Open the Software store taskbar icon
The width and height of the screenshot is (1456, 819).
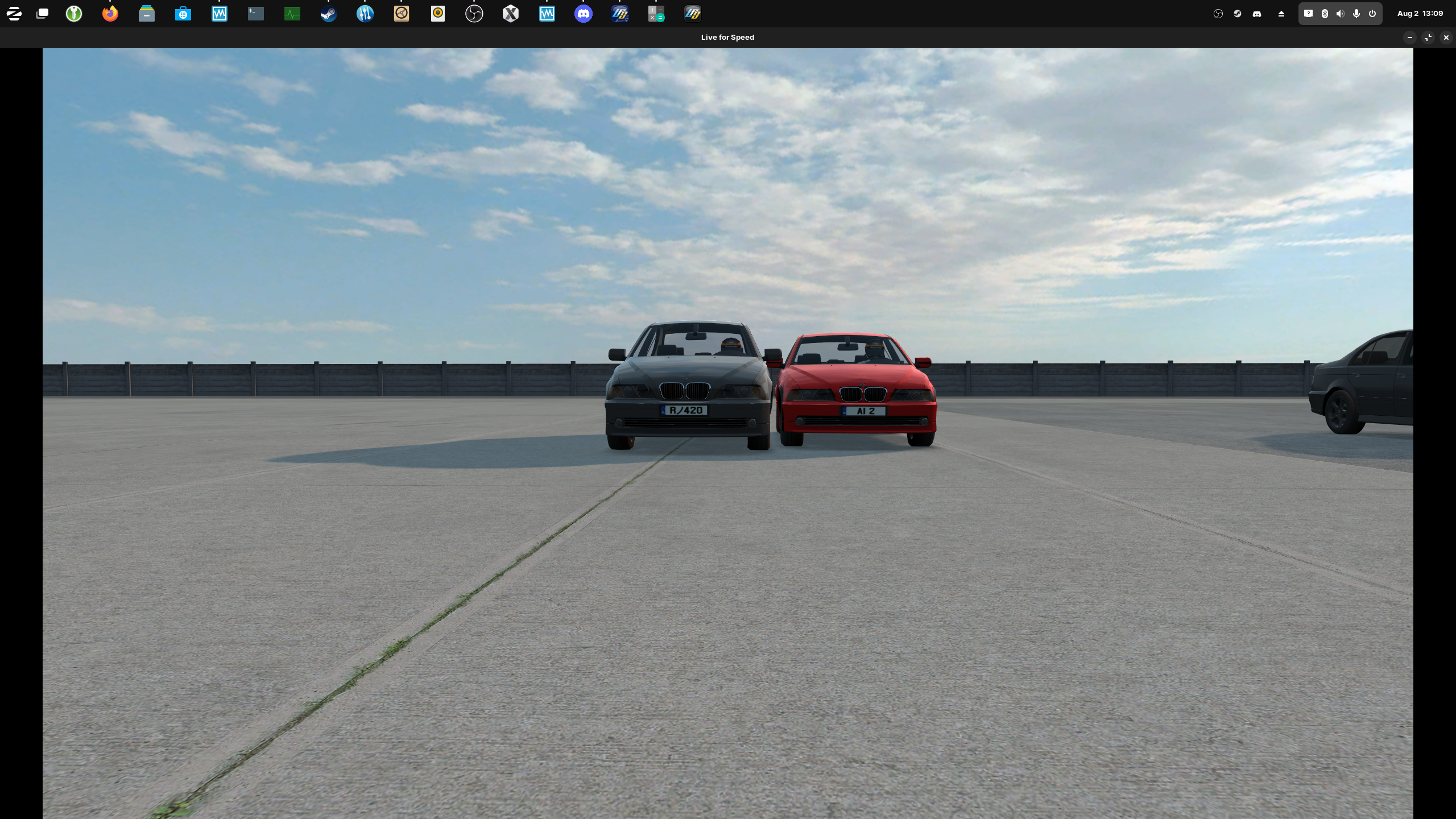(183, 14)
